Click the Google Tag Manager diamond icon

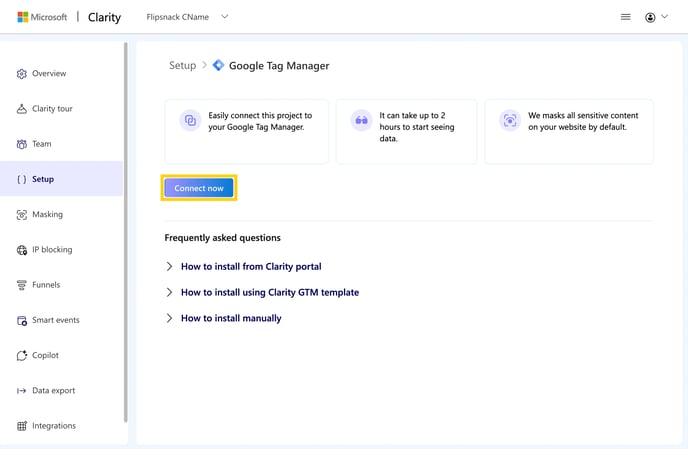click(218, 65)
